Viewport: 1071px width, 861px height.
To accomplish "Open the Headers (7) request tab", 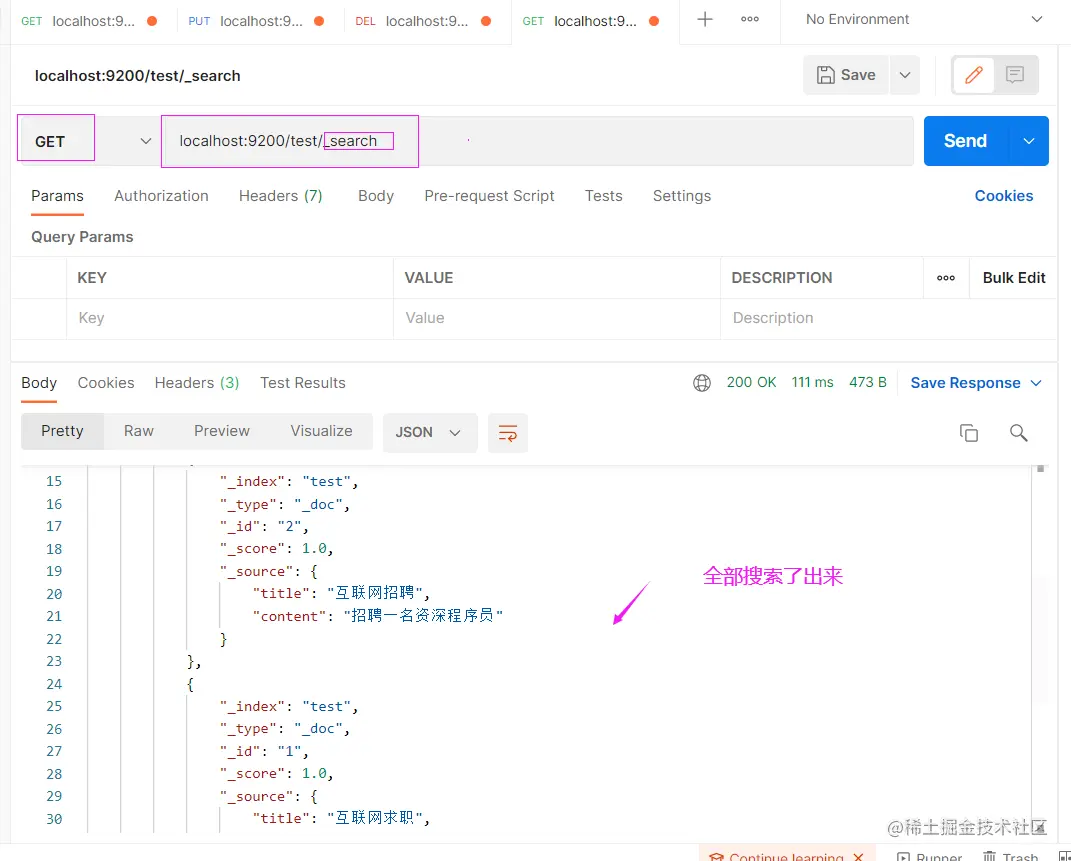I will click(280, 196).
